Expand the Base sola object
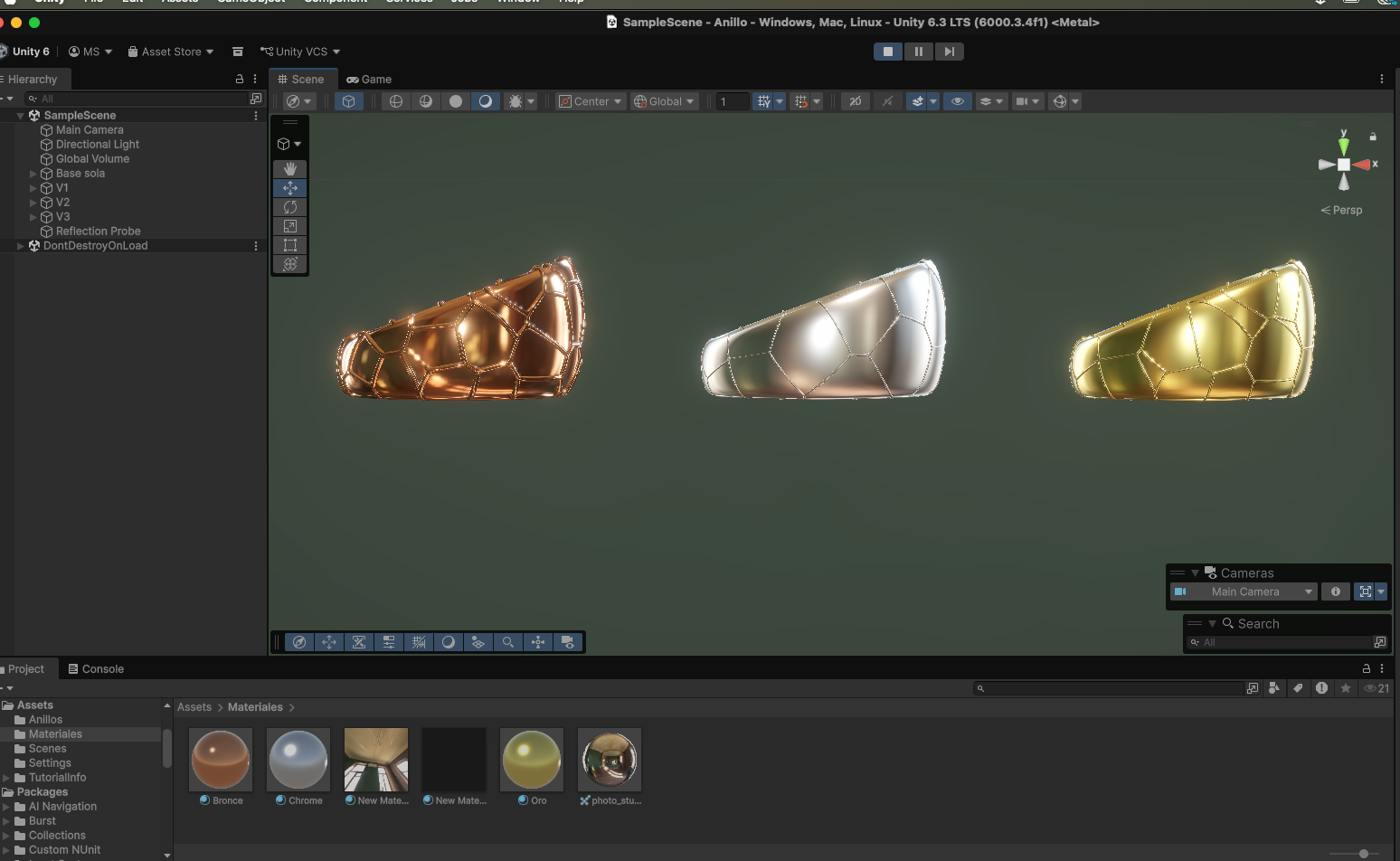Viewport: 1400px width, 861px height. (33, 174)
